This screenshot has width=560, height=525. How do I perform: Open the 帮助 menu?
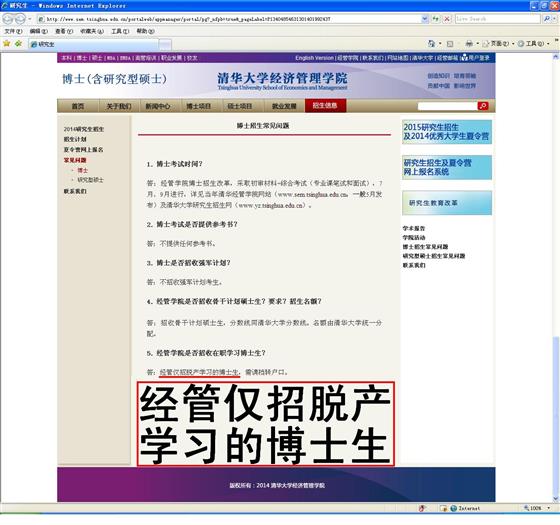coord(145,31)
